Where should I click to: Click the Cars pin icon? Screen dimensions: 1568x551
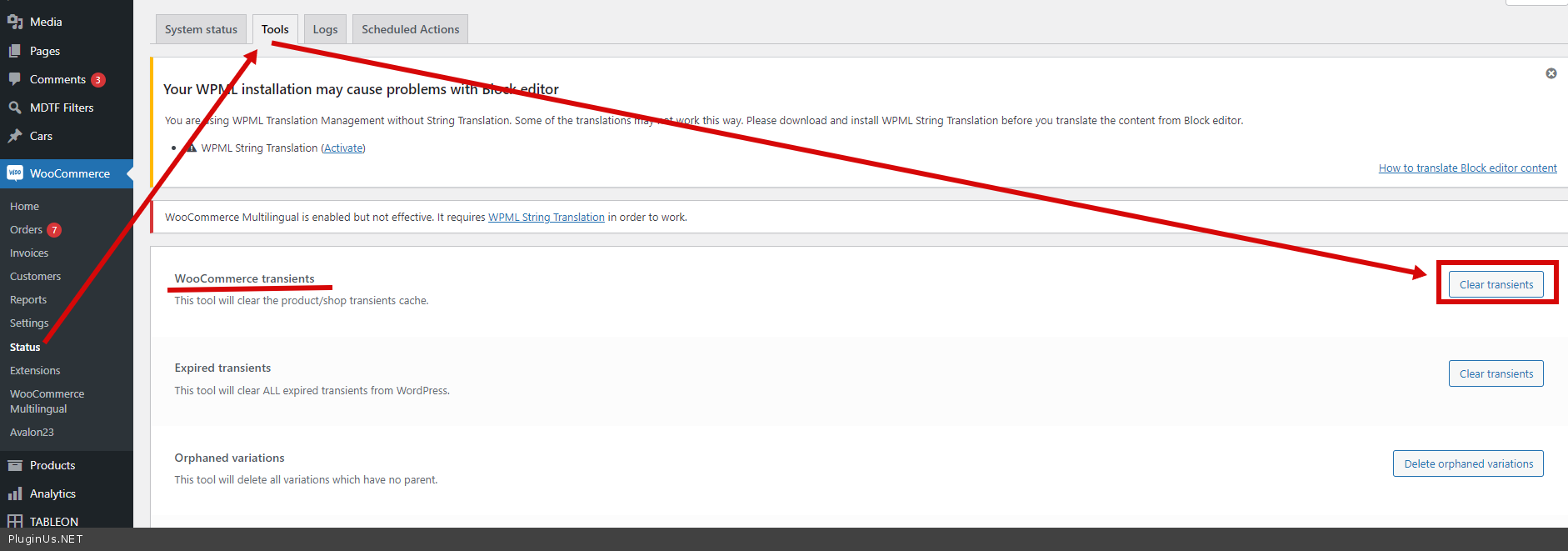click(x=15, y=136)
